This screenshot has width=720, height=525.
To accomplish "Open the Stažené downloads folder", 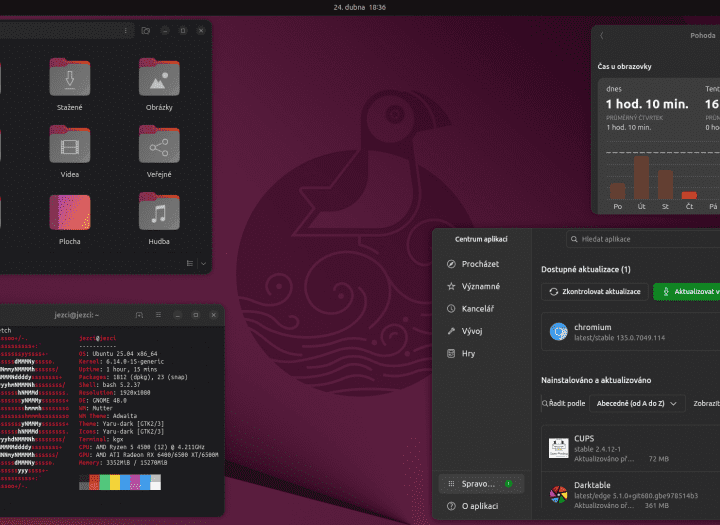I will 70,80.
